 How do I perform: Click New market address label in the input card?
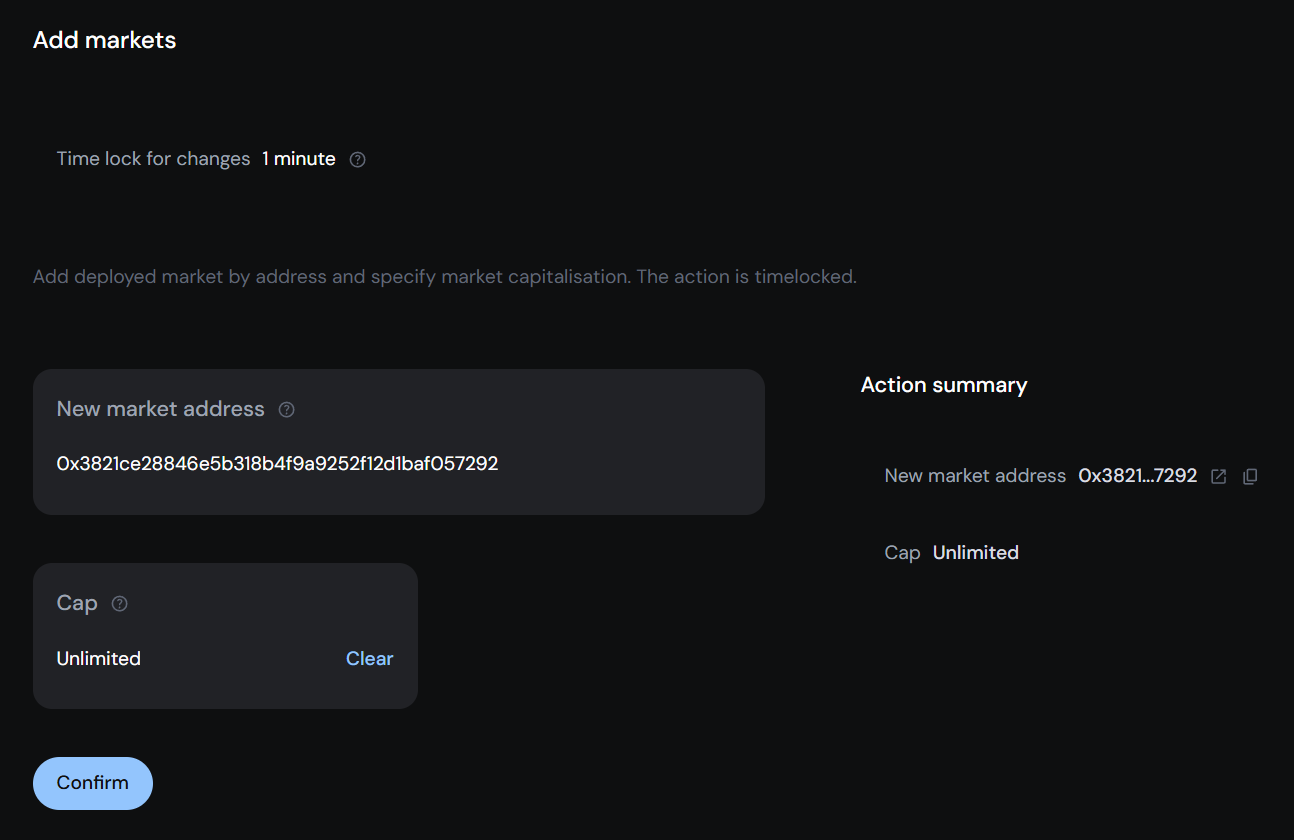(x=160, y=409)
